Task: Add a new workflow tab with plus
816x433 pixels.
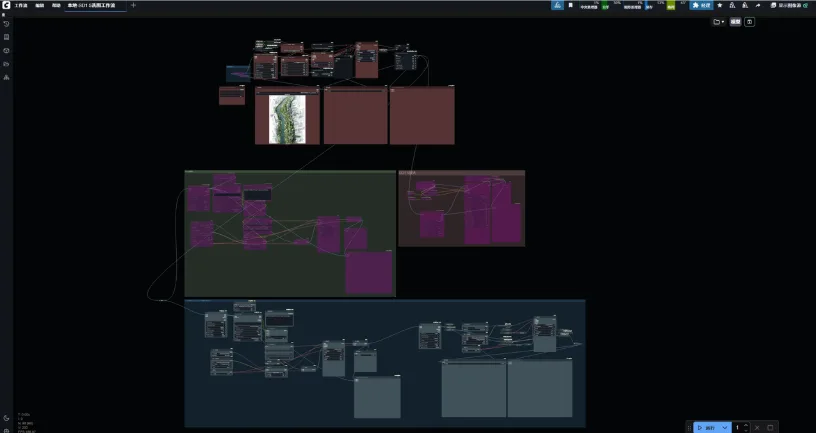Action: (x=133, y=5)
